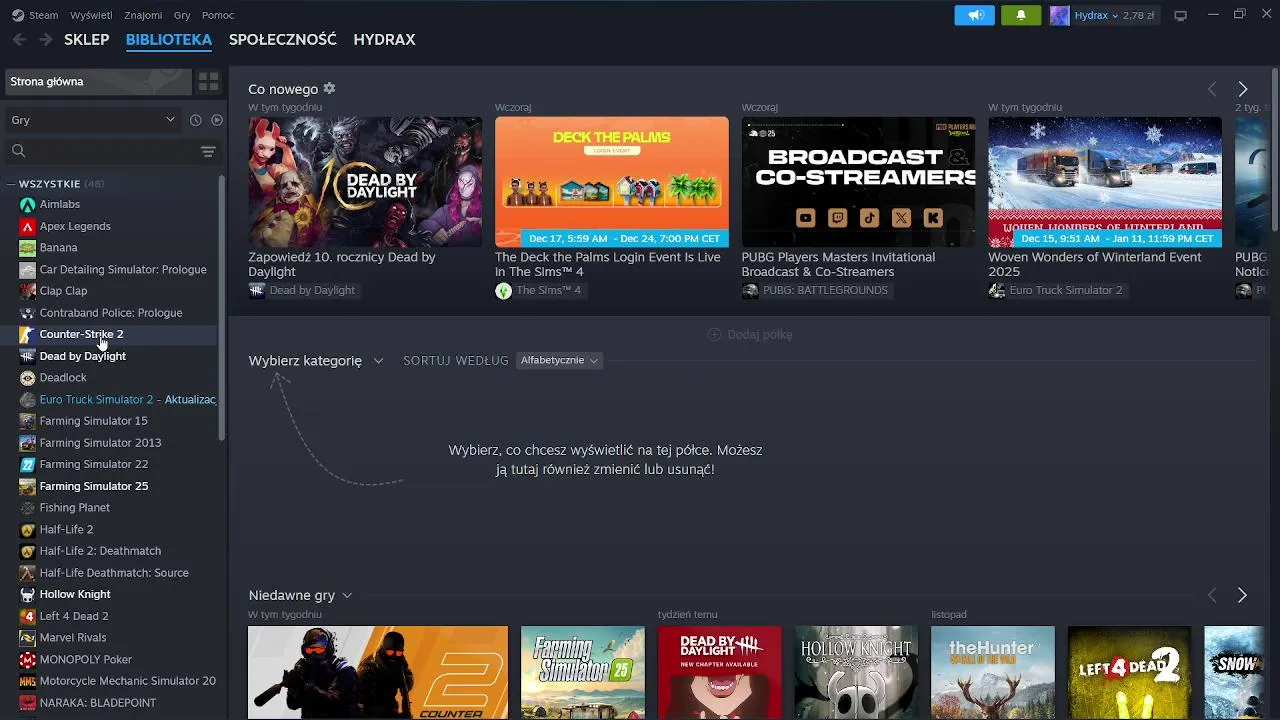Open the Wyświetl menu
The height and width of the screenshot is (720, 1280).
pos(91,15)
